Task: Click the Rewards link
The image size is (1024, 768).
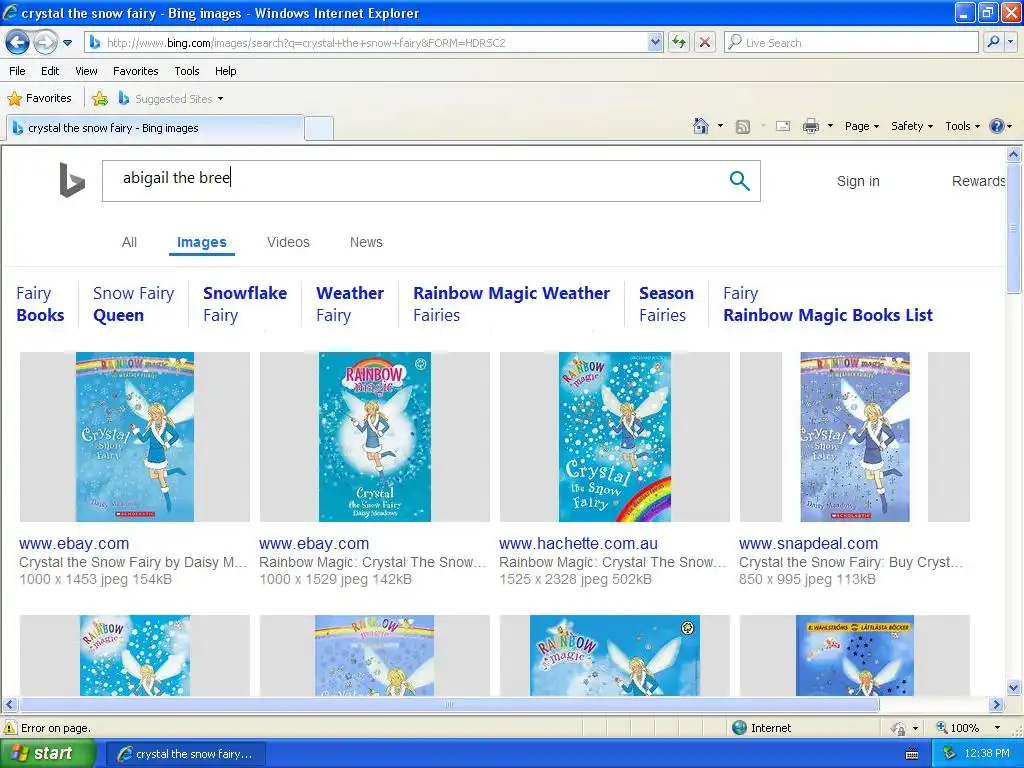Action: click(x=978, y=181)
